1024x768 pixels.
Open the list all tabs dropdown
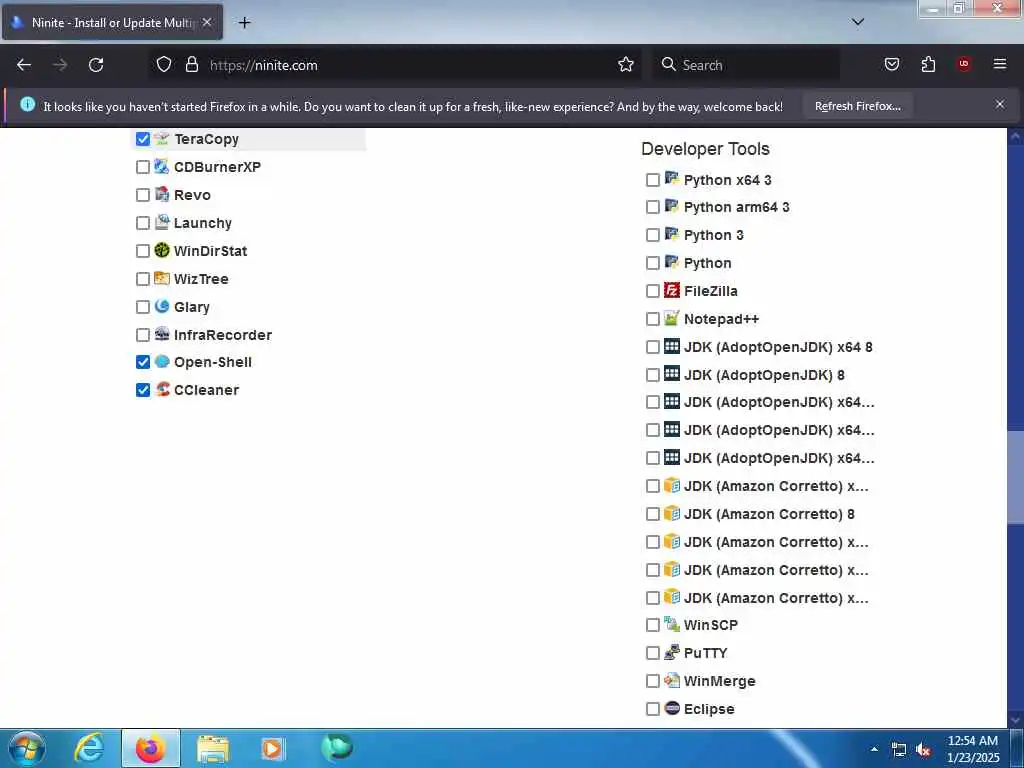tap(858, 22)
